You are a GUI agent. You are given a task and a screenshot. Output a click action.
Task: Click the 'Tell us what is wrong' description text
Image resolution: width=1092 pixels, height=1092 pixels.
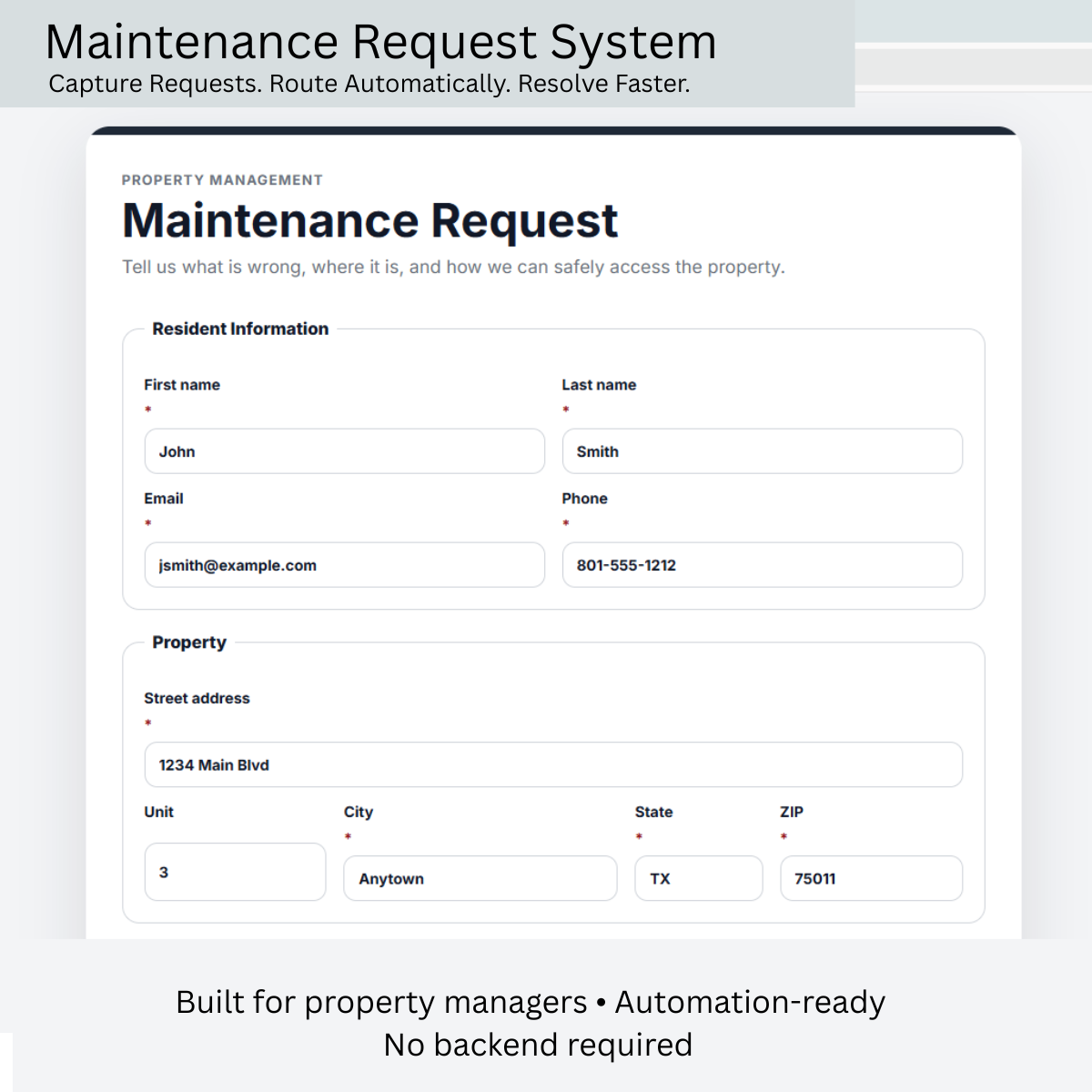pyautogui.click(x=453, y=267)
